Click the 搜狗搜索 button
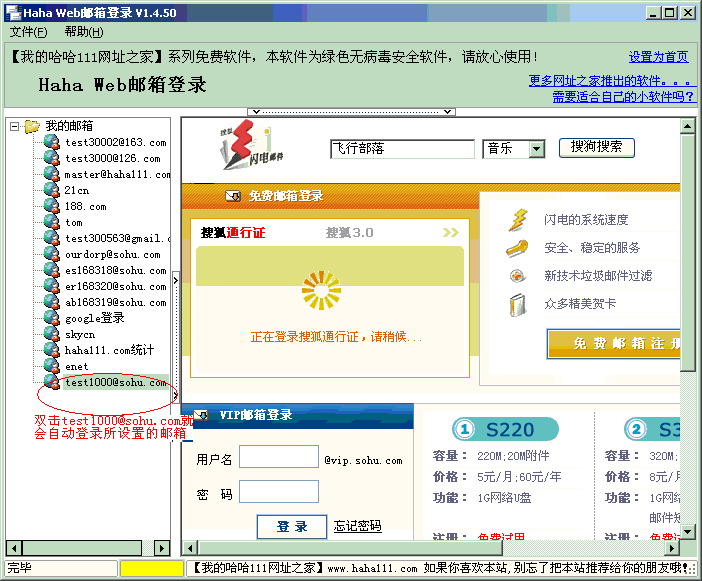Viewport: 702px width, 581px height. point(596,147)
